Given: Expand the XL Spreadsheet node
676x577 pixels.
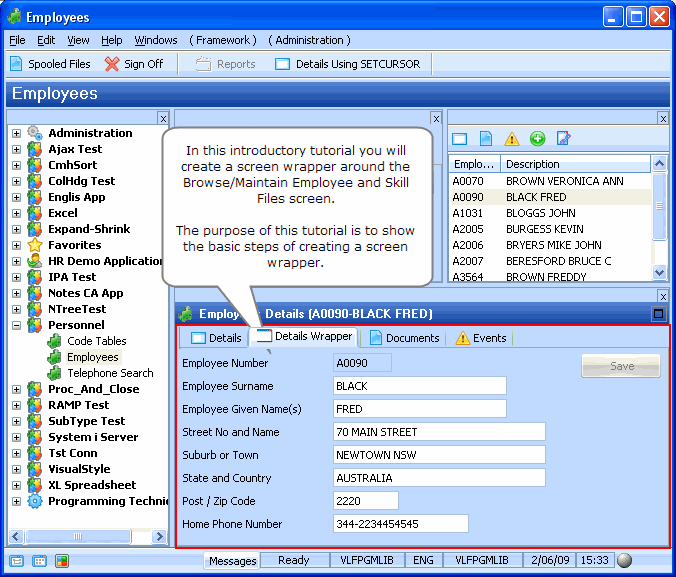Looking at the screenshot, I should (x=16, y=486).
